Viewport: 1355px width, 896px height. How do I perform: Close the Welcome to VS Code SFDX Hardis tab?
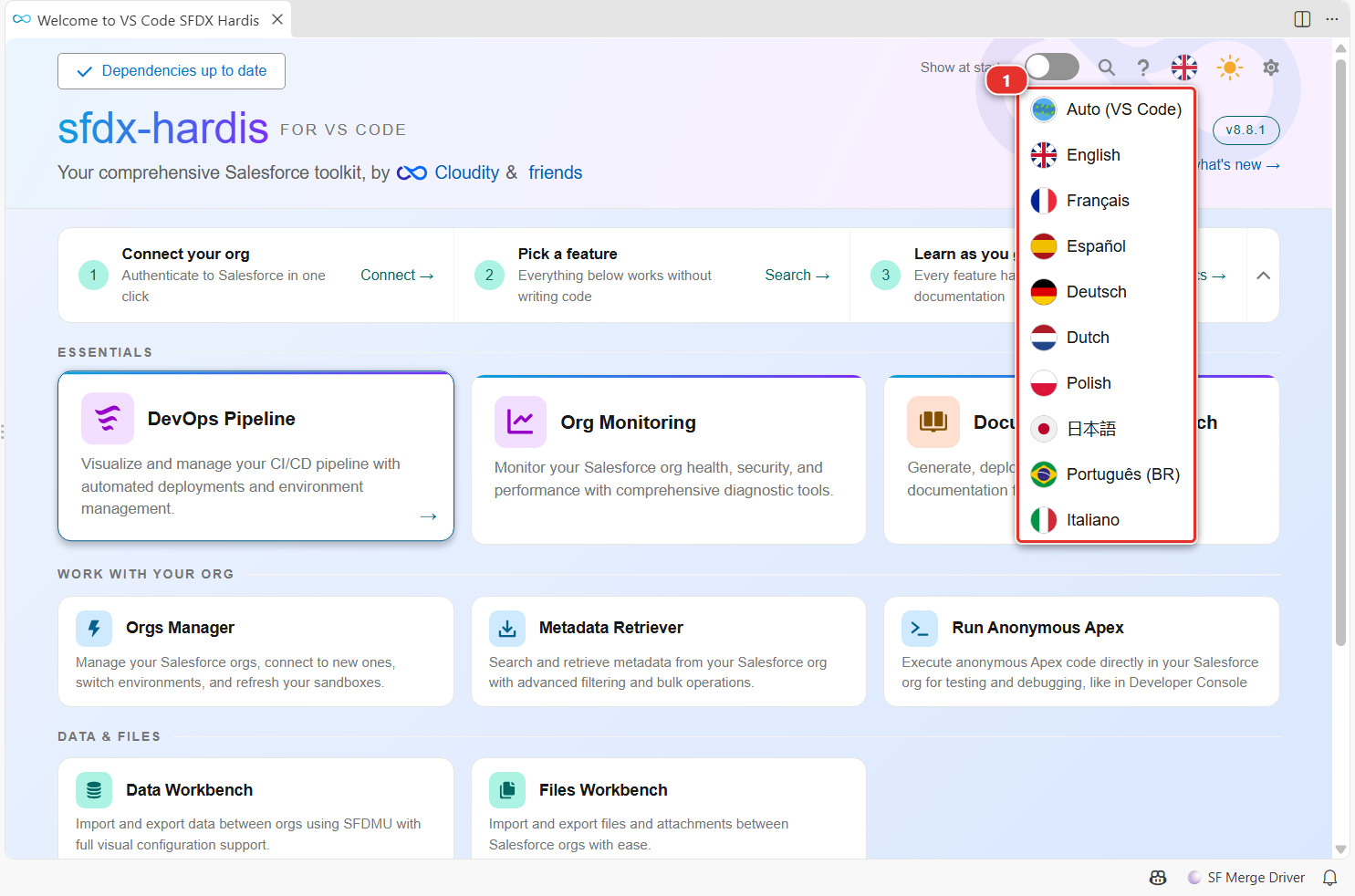pos(277,19)
